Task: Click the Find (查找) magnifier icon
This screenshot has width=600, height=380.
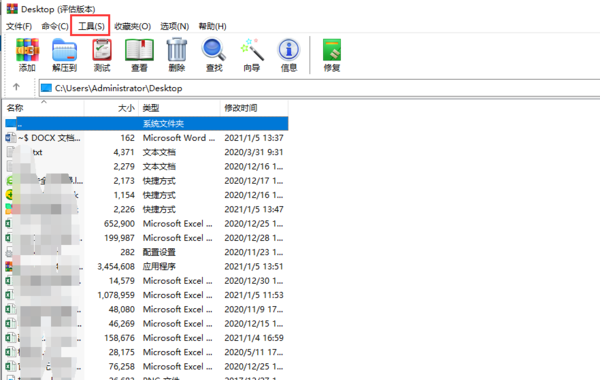Action: pyautogui.click(x=214, y=50)
